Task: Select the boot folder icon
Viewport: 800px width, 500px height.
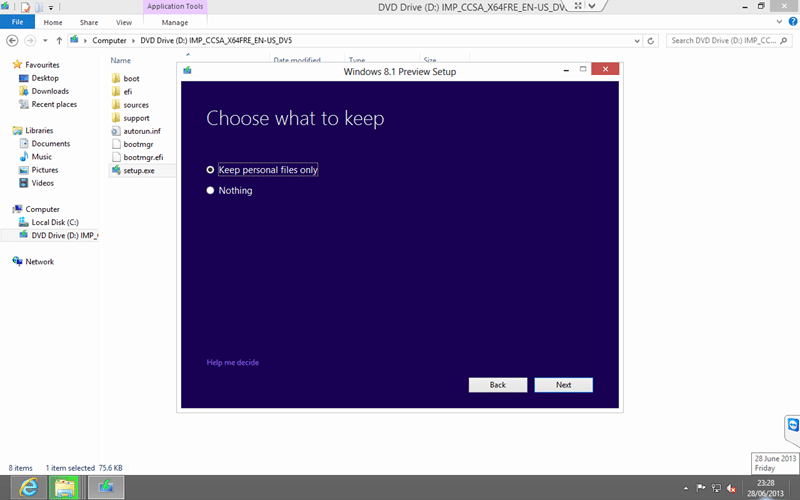Action: click(116, 78)
